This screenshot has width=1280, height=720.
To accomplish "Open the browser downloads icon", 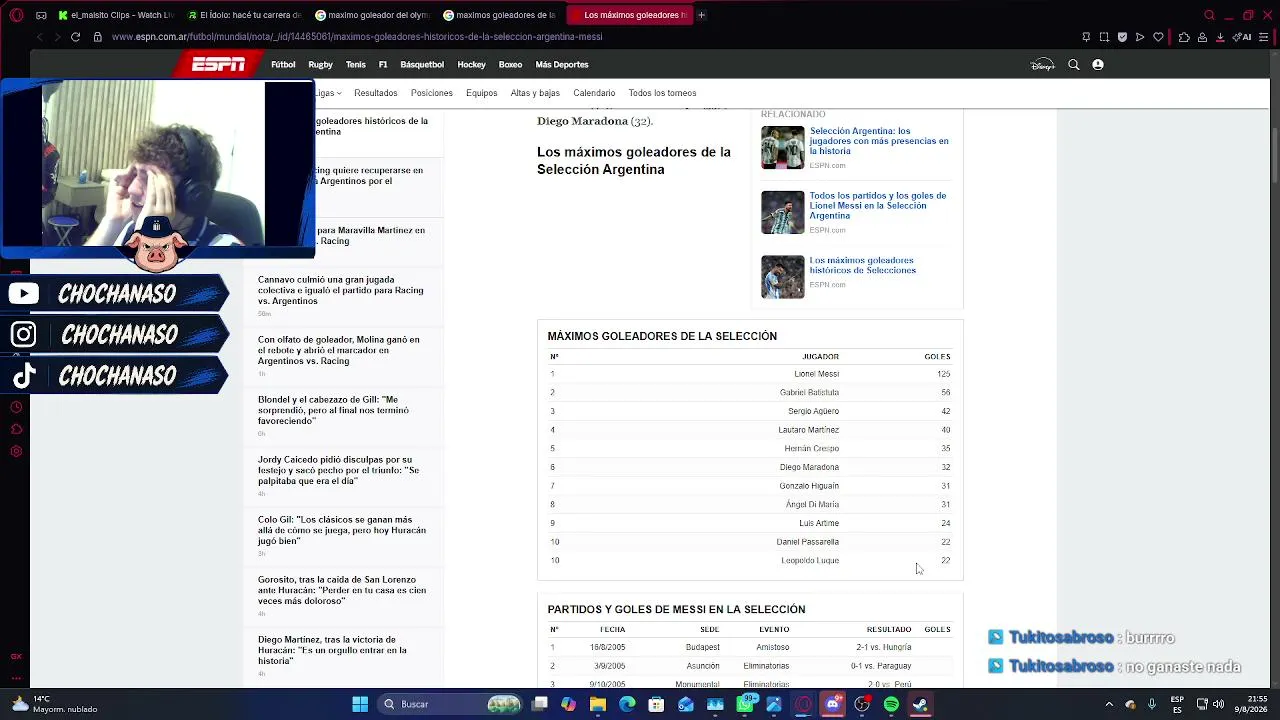I will (1220, 37).
